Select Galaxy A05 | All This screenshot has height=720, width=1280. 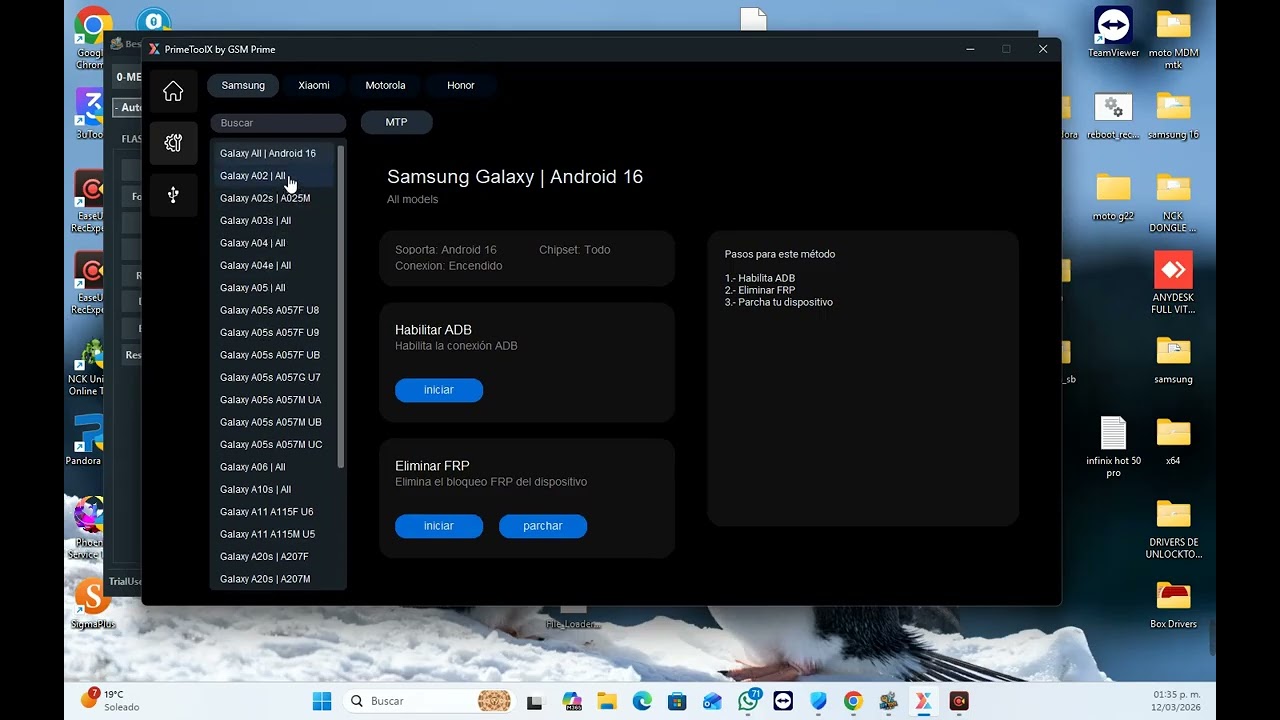point(274,288)
